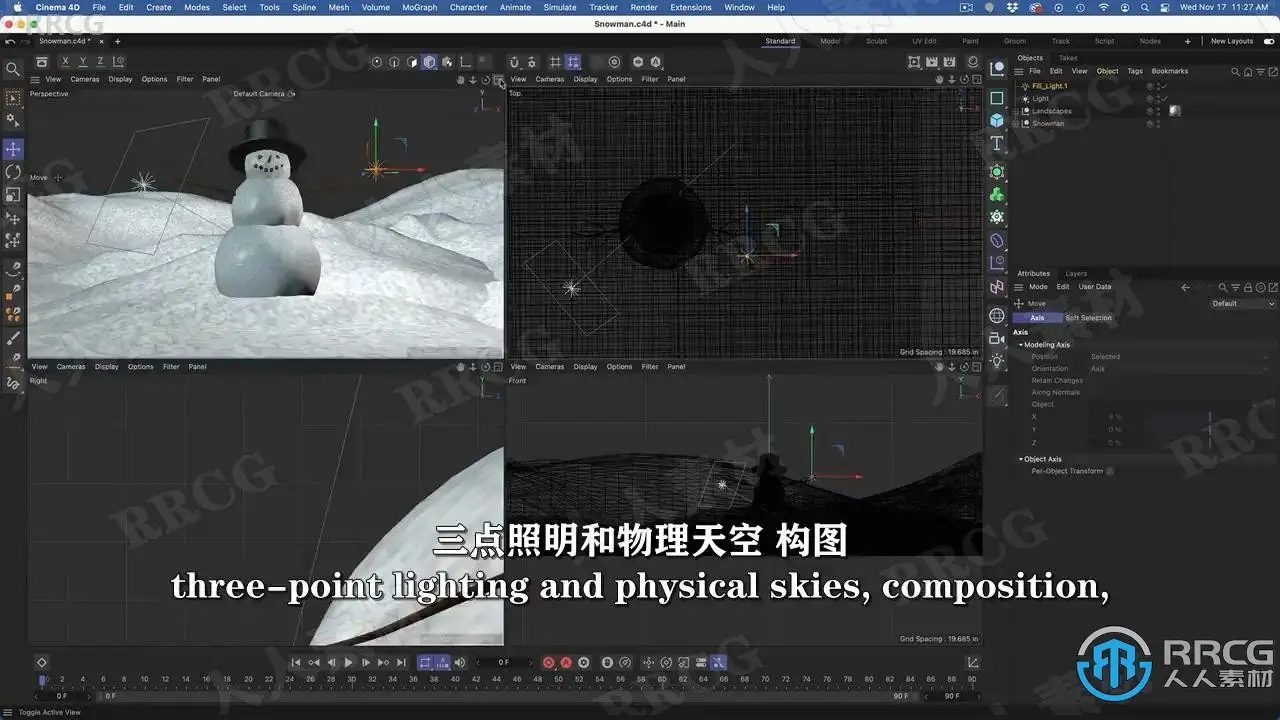1280x720 pixels.
Task: Select the Light object in Object Manager
Action: click(x=1041, y=99)
